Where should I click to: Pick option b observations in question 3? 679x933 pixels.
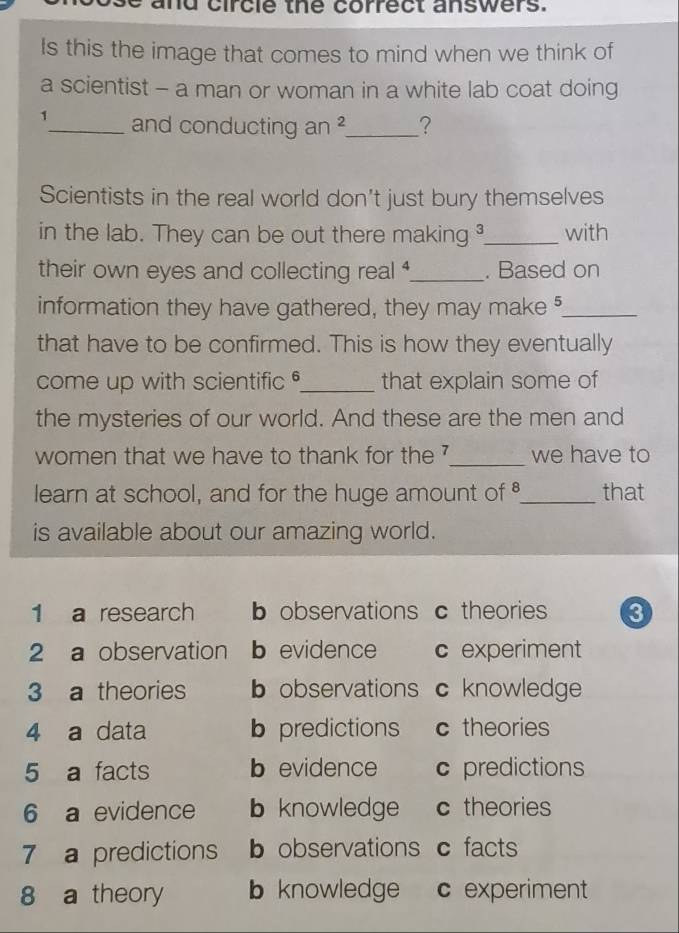pyautogui.click(x=334, y=689)
